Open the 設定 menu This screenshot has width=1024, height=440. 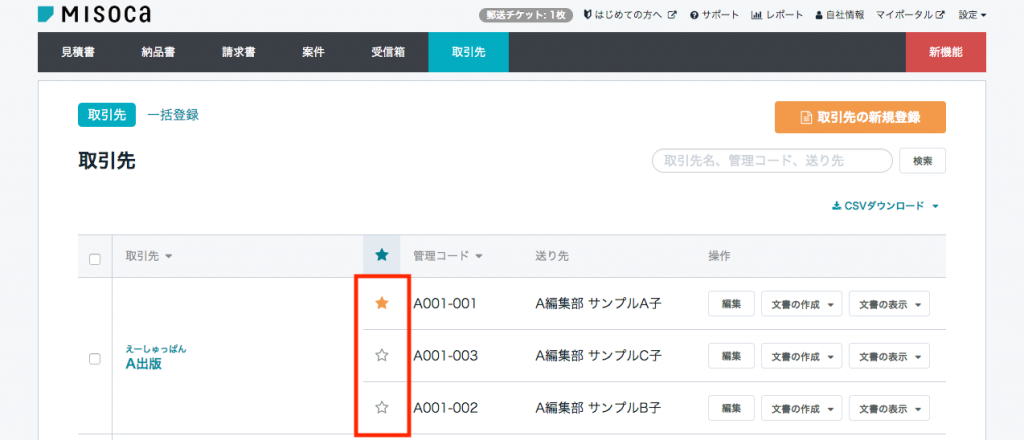pyautogui.click(x=972, y=14)
